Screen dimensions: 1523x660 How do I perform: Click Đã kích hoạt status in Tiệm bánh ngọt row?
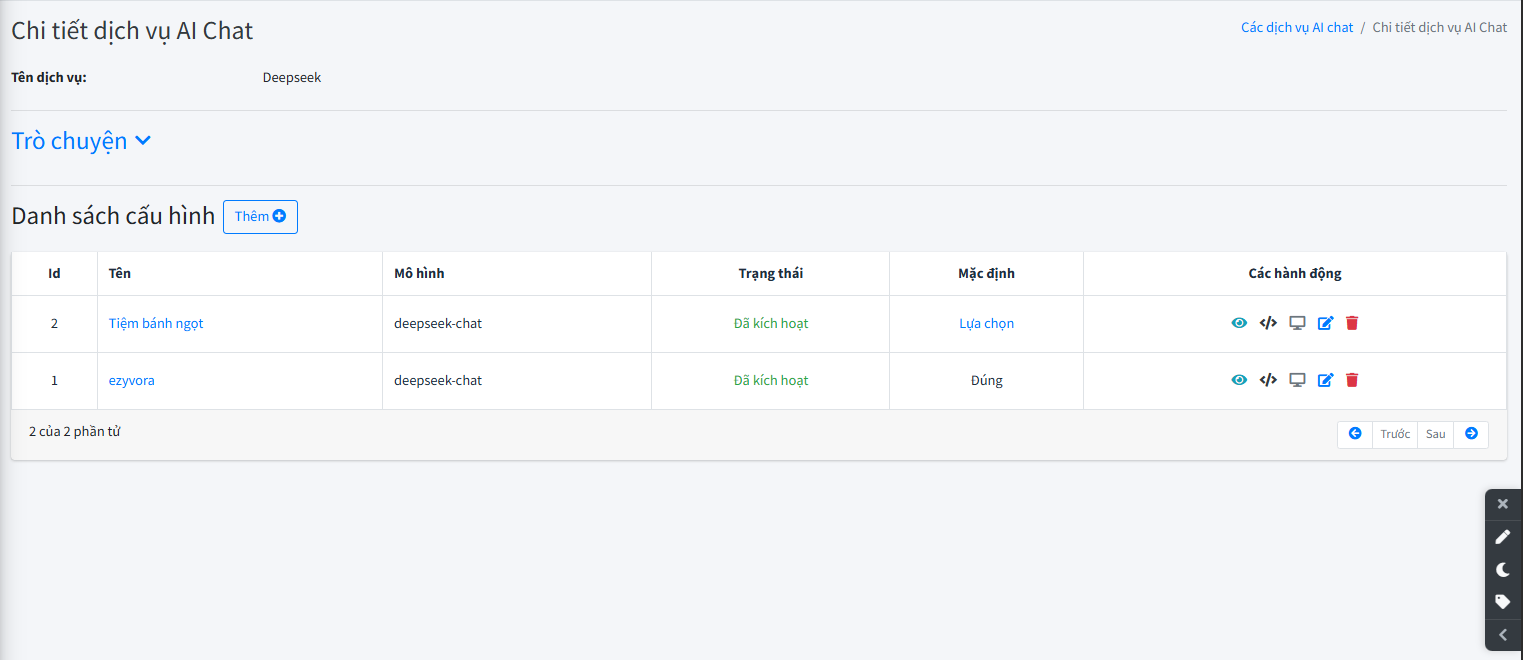pos(771,323)
